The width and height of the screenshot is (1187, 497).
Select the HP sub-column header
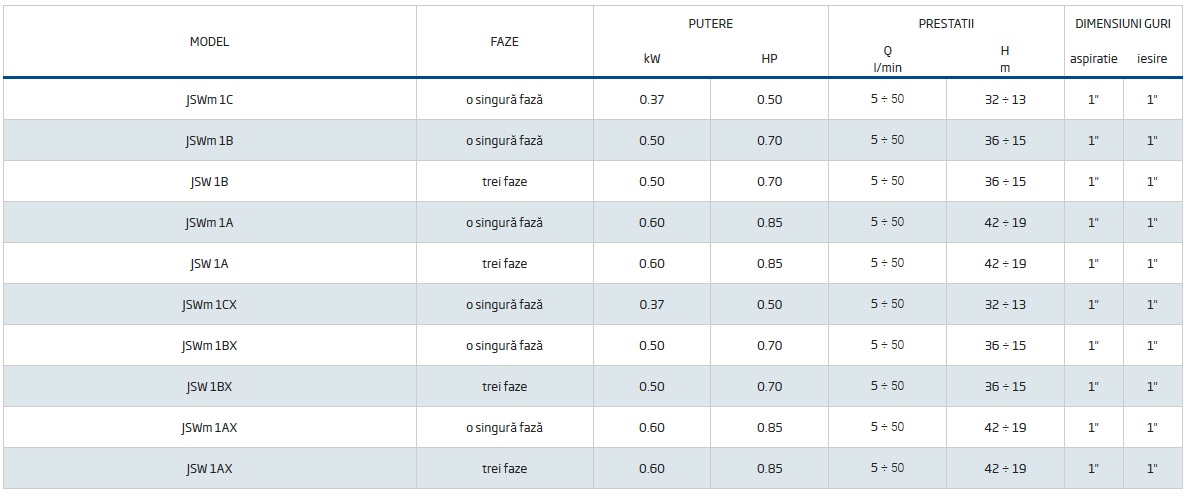(769, 59)
